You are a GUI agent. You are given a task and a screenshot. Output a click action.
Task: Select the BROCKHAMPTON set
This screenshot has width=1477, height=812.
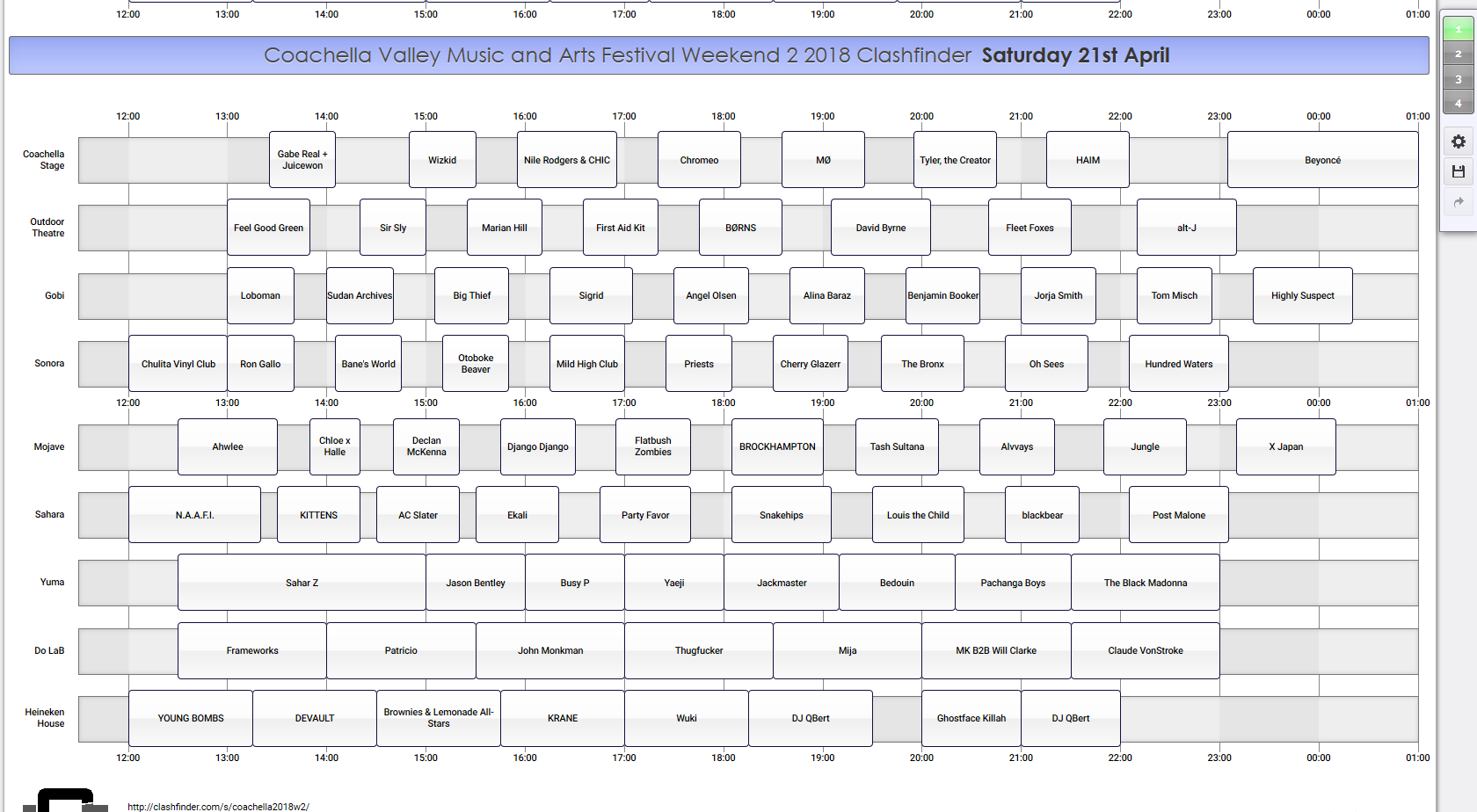[777, 446]
